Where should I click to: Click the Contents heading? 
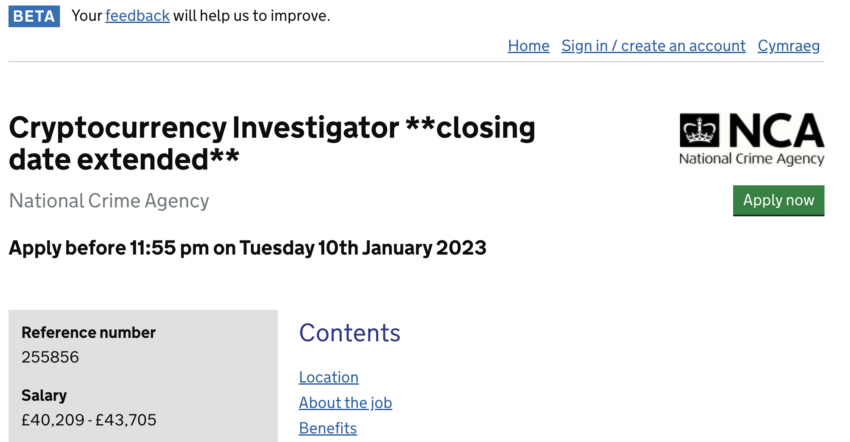tap(349, 333)
